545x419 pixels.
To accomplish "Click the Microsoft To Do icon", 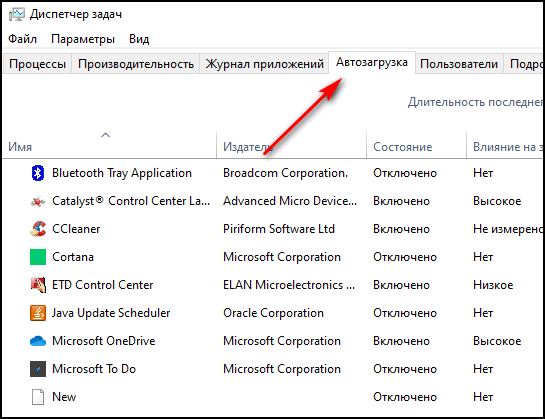I will tap(38, 369).
